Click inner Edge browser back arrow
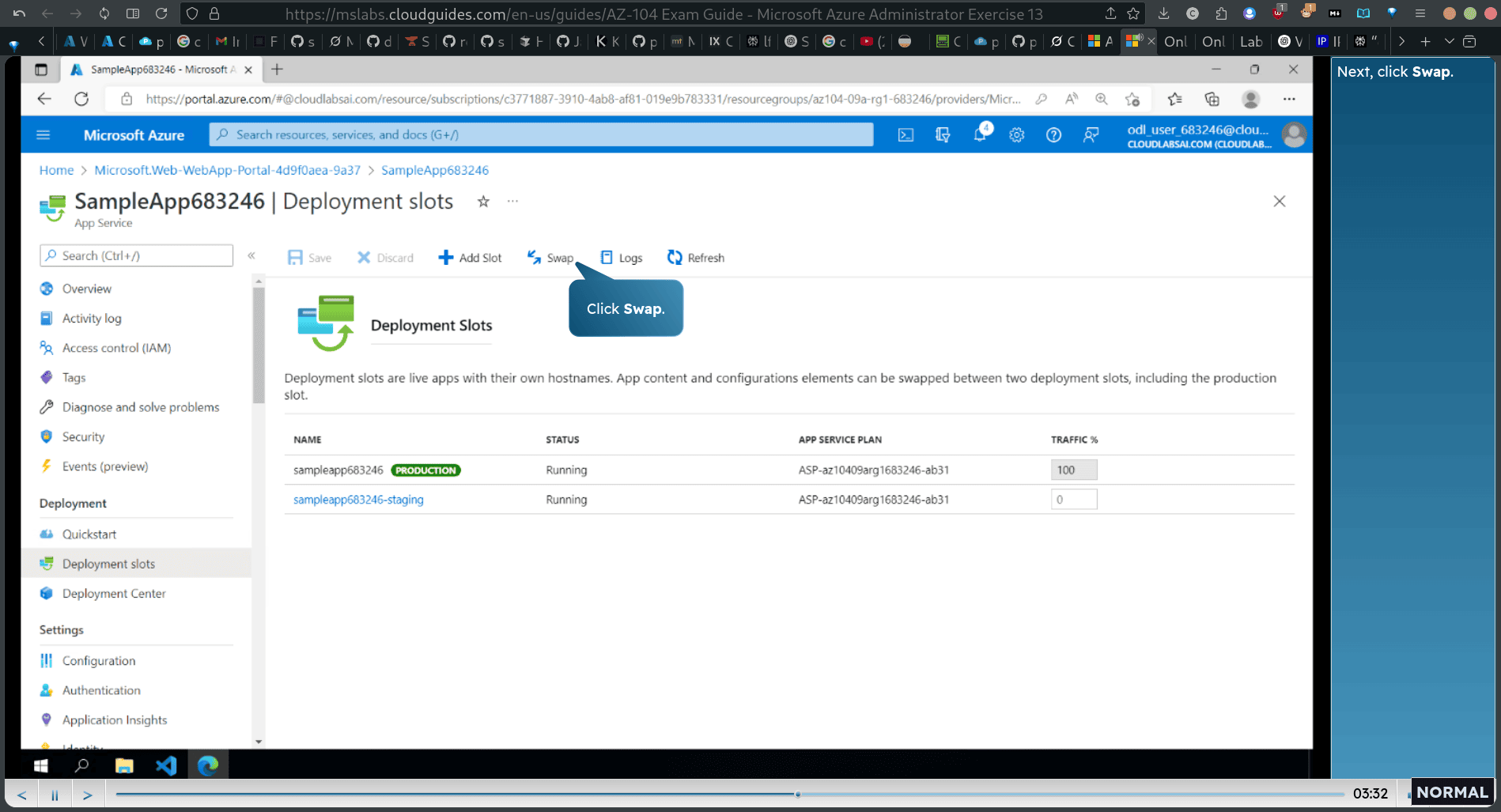The image size is (1501, 812). 44,99
